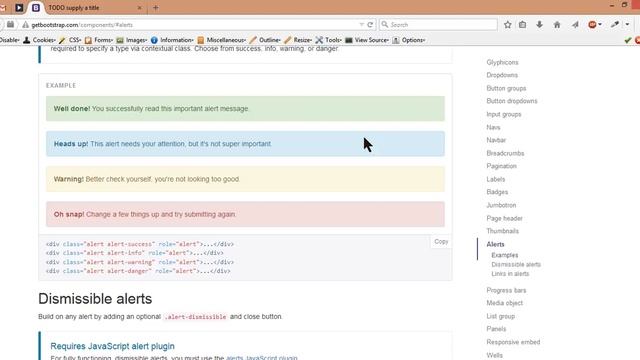Go to Panels in sidebar
The image size is (640, 360).
[x=496, y=329]
